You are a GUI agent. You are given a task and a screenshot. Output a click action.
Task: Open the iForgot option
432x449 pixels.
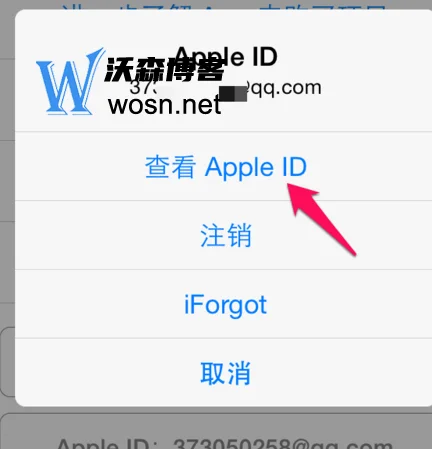tap(225, 304)
